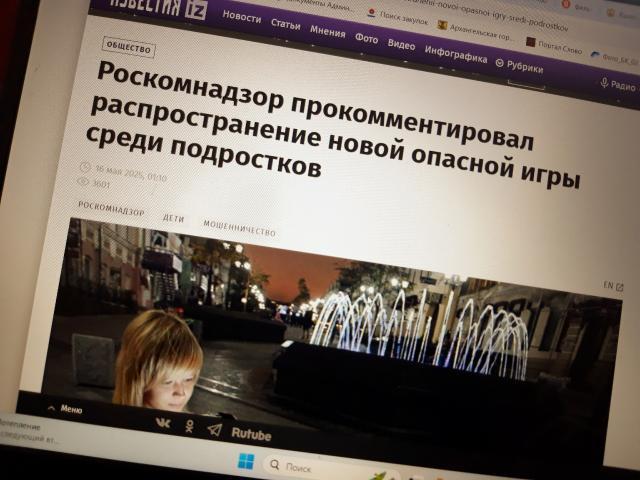The height and width of the screenshot is (480, 640).
Task: Open the Видео menu item
Action: point(401,44)
